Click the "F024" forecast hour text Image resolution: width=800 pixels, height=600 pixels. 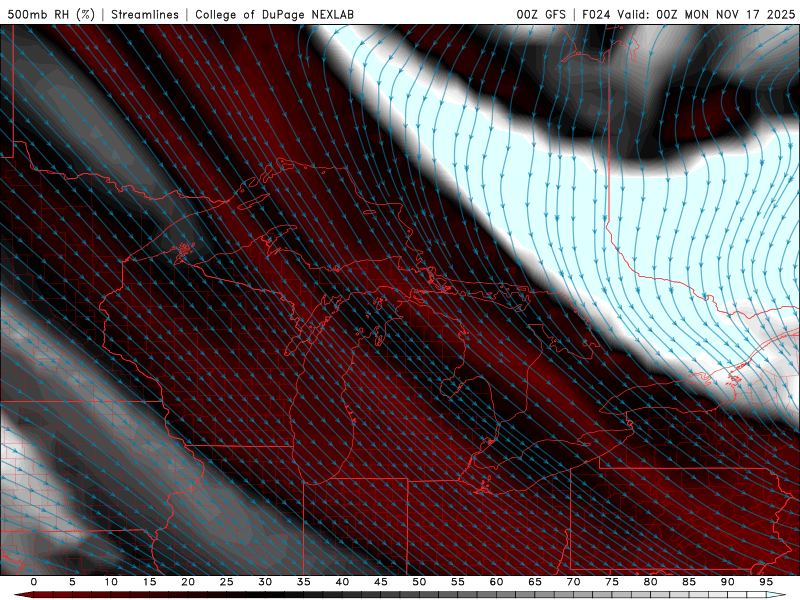pyautogui.click(x=596, y=14)
